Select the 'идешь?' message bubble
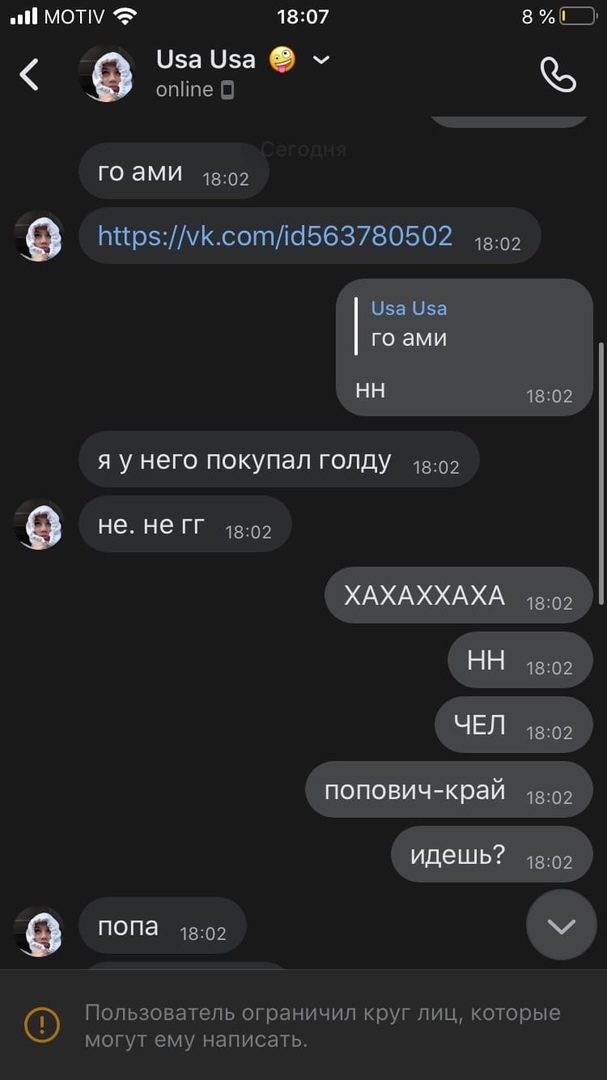Screen dimensions: 607x1080 [492, 854]
